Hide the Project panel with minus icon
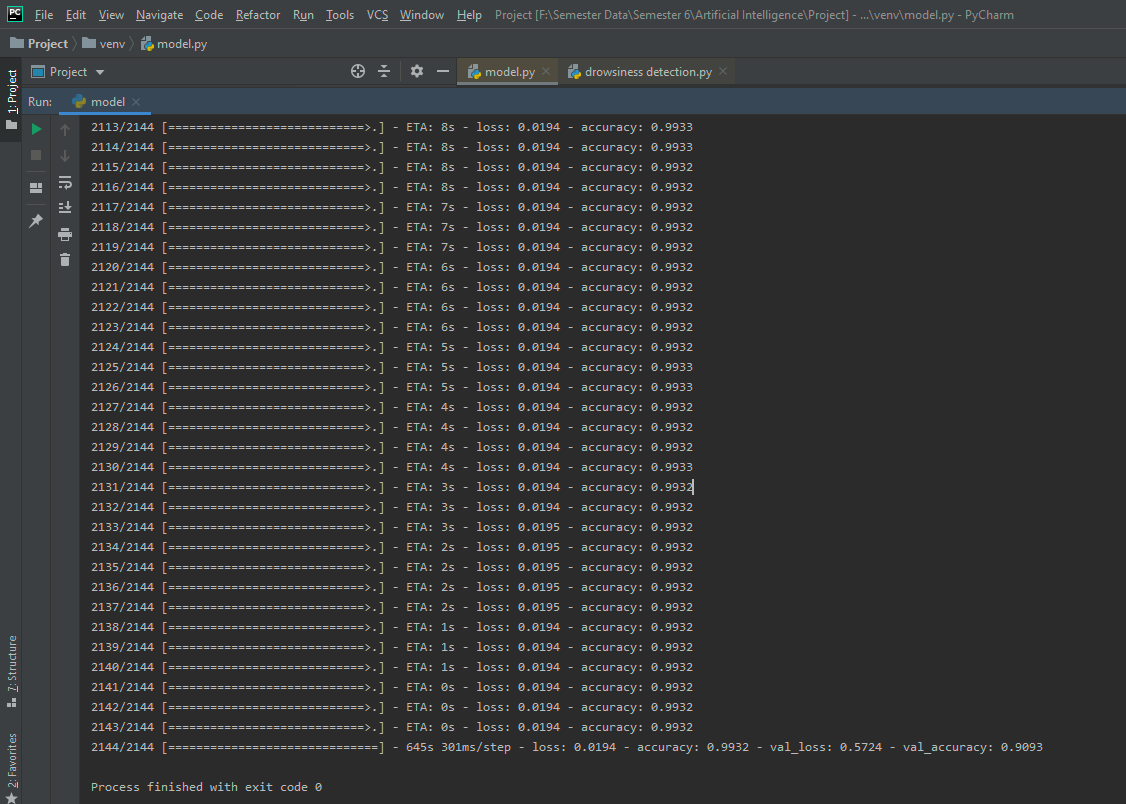 tap(442, 71)
